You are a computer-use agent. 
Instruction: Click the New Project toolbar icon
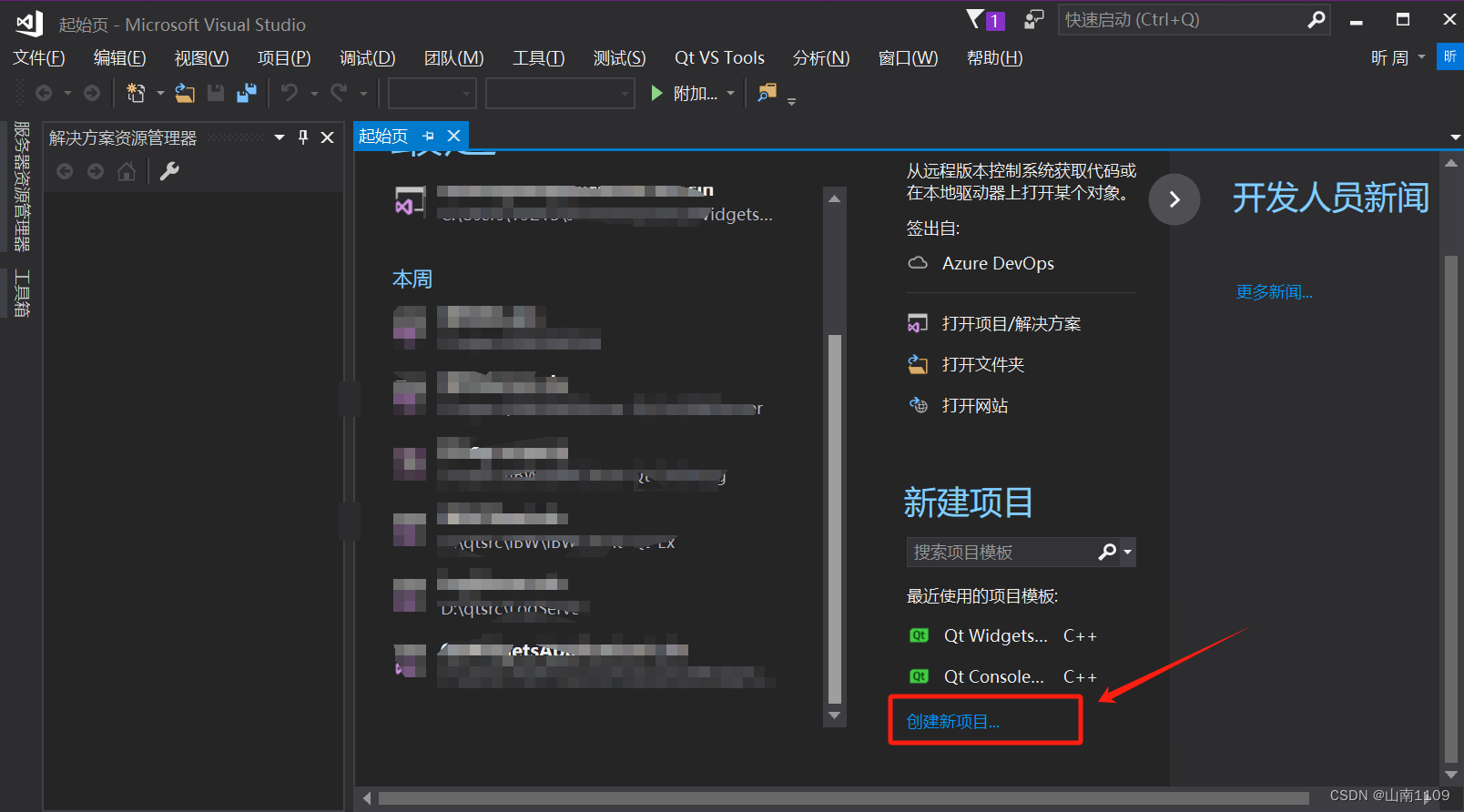(136, 93)
